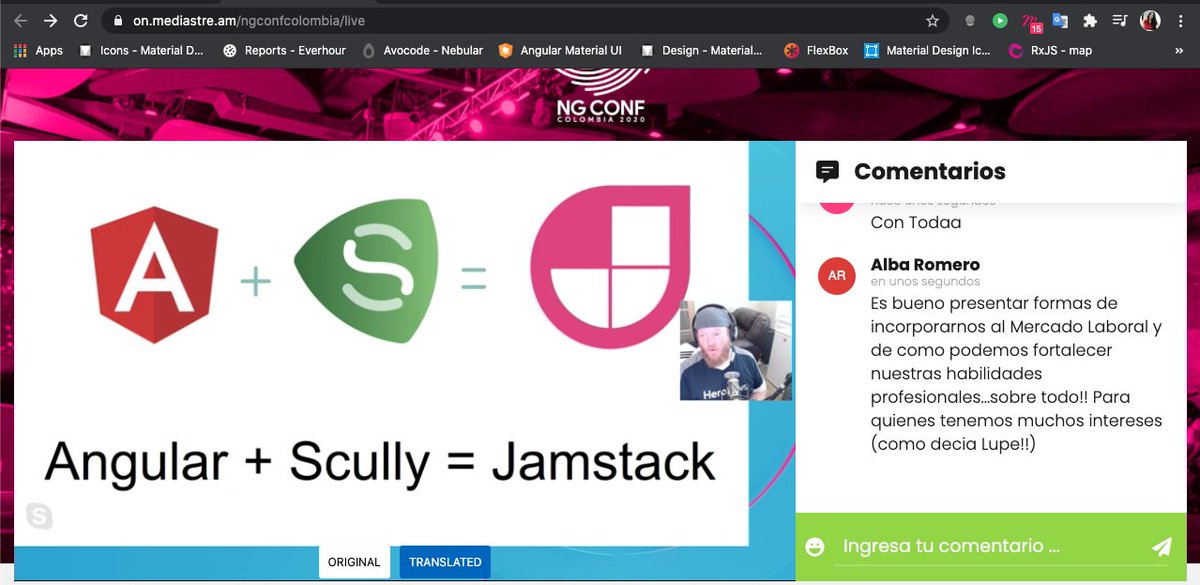Open the emoji picker smiley icon
This screenshot has height=585, width=1200.
coord(815,547)
